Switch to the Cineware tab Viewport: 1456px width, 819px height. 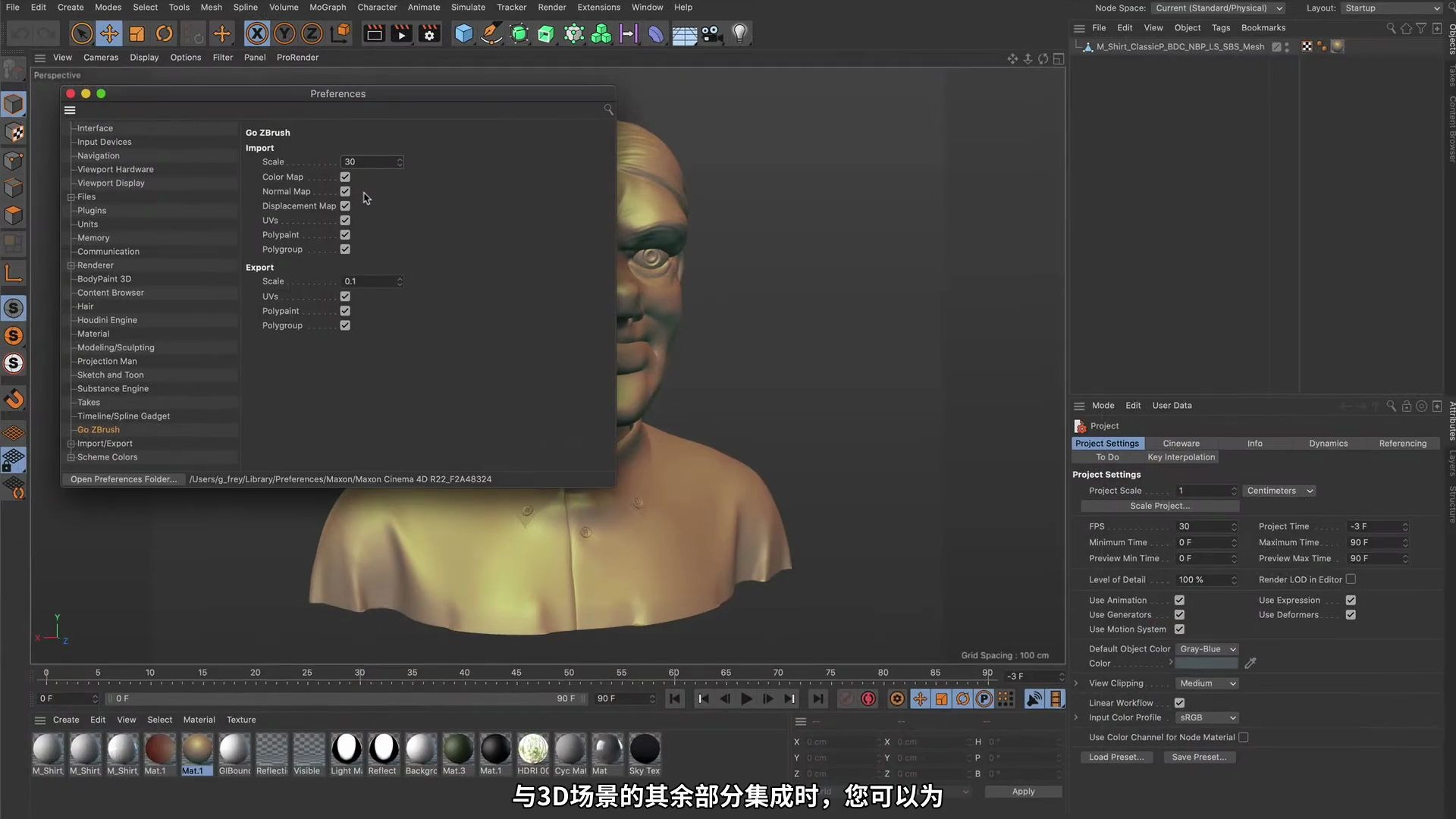[x=1181, y=443]
